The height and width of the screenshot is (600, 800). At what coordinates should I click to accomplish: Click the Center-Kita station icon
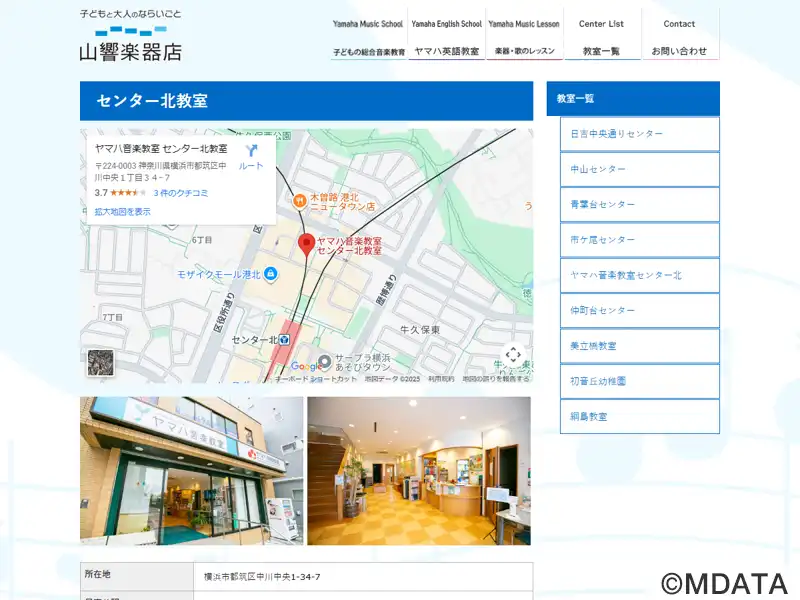(286, 340)
